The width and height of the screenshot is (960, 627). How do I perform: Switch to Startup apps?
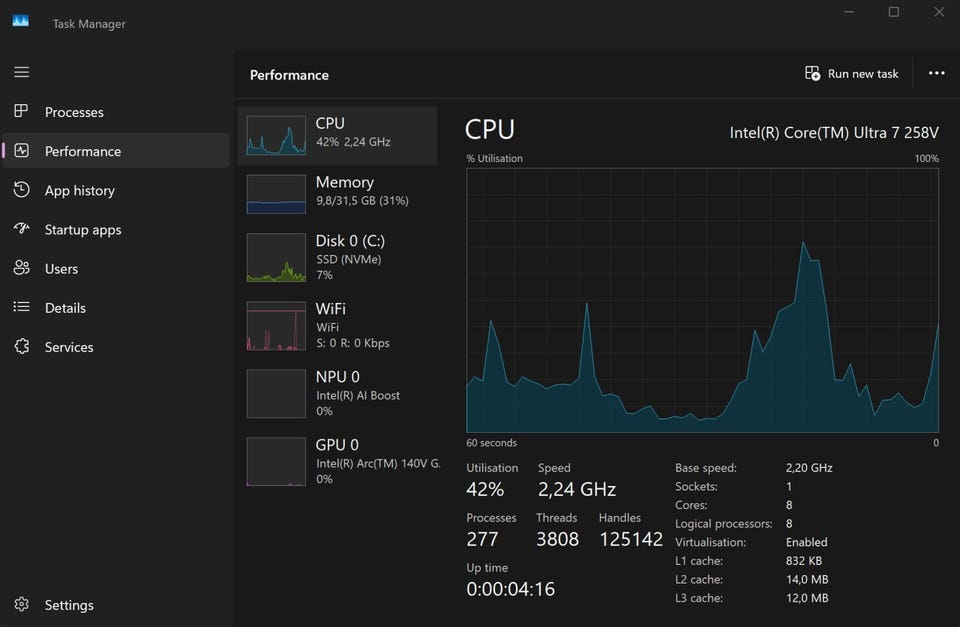point(116,230)
